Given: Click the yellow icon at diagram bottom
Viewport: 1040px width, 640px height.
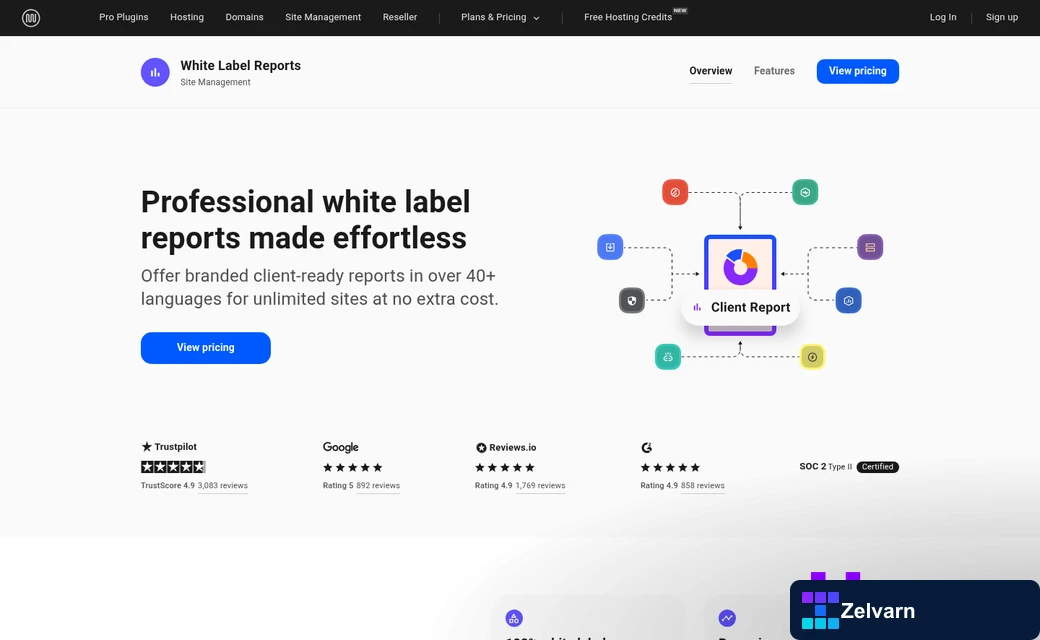Looking at the screenshot, I should [x=812, y=357].
